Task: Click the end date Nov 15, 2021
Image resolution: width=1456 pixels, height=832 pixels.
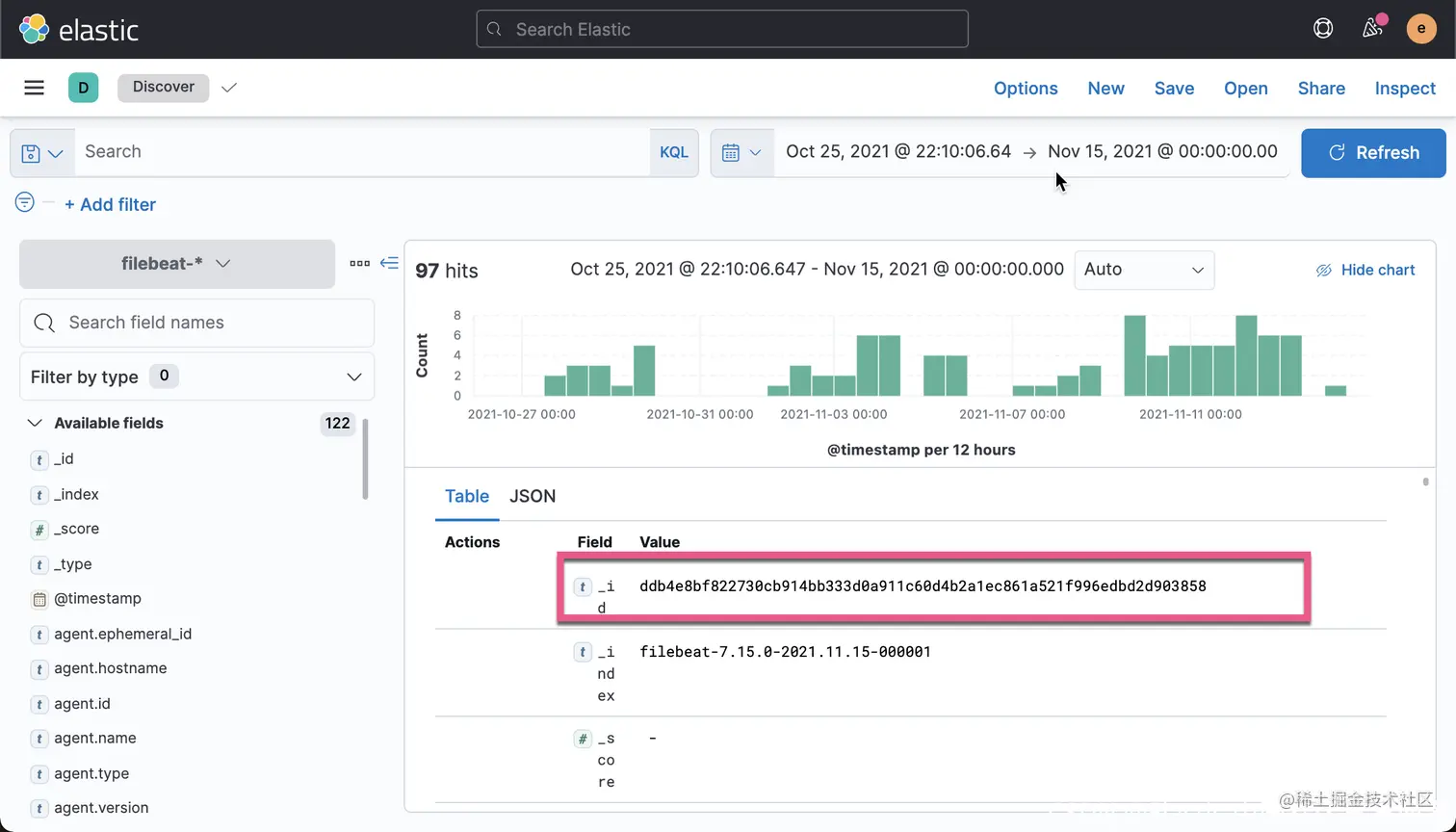Action: pyautogui.click(x=1162, y=151)
